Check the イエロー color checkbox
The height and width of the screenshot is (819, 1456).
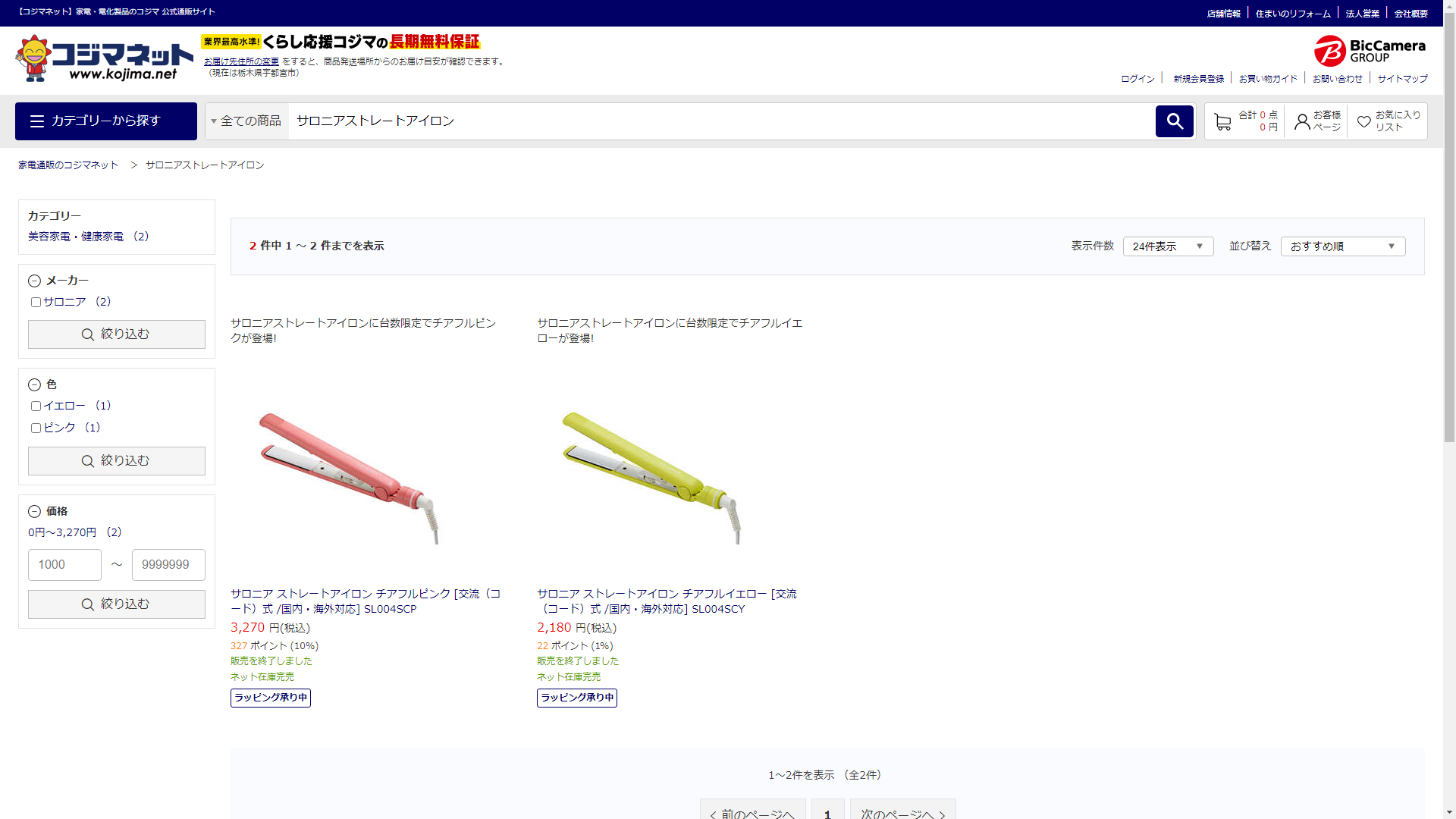click(x=36, y=406)
